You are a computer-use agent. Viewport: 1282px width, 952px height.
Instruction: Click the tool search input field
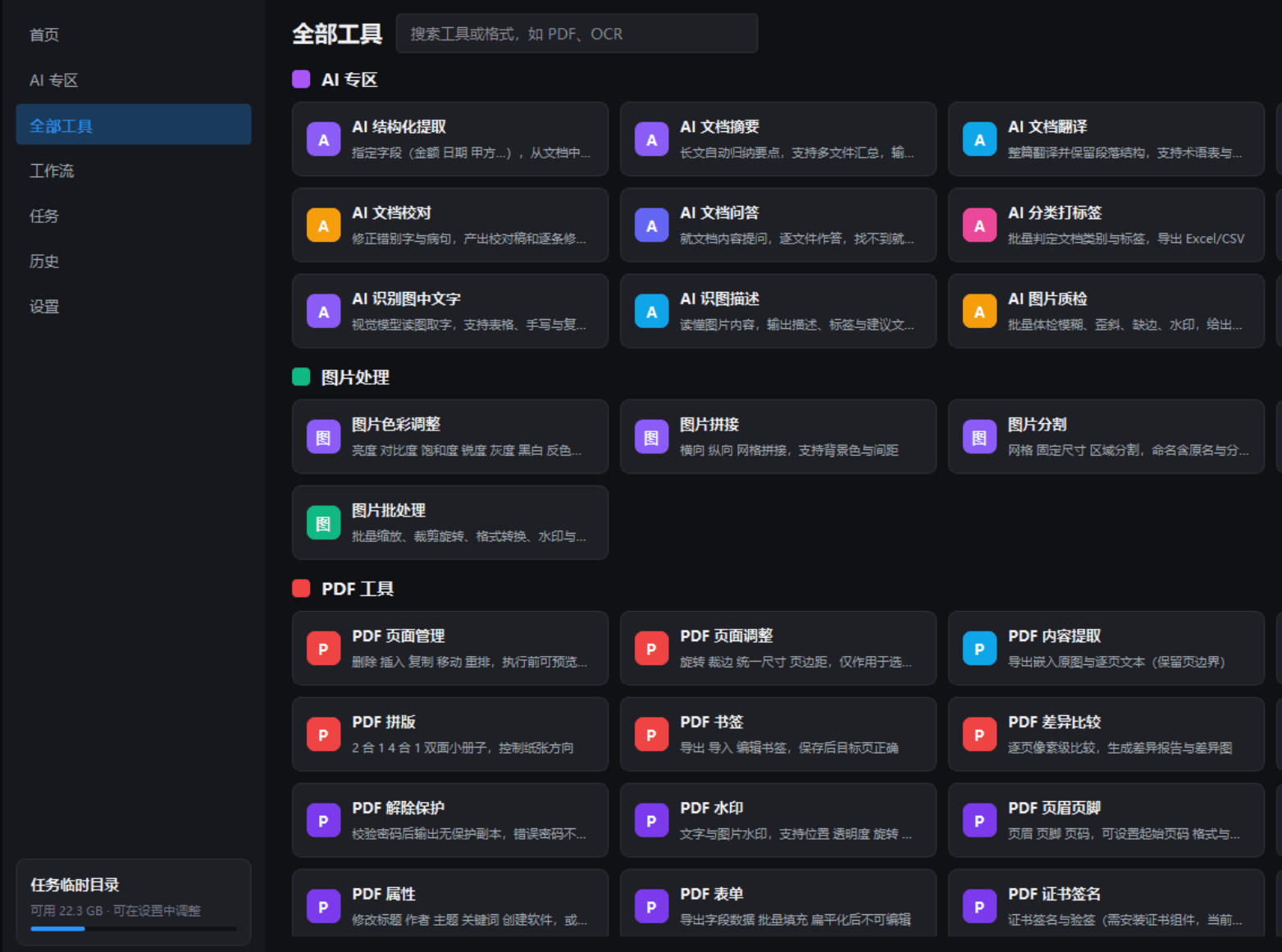tap(577, 34)
